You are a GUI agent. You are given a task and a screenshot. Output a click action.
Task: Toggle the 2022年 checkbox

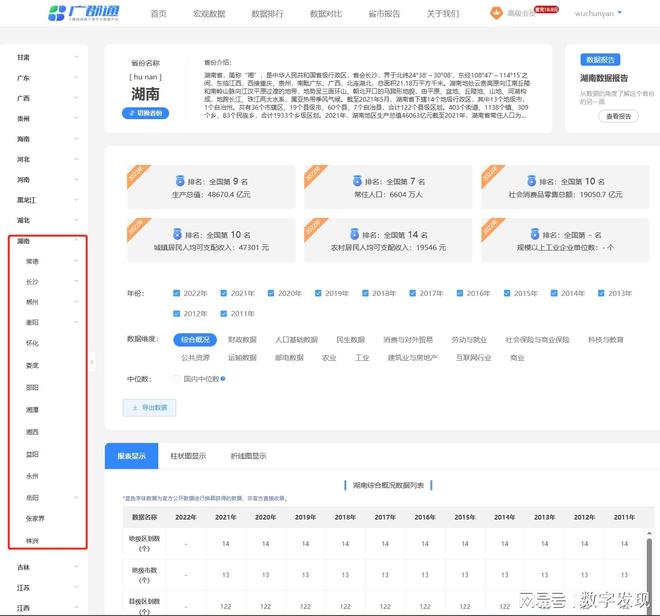(x=176, y=293)
